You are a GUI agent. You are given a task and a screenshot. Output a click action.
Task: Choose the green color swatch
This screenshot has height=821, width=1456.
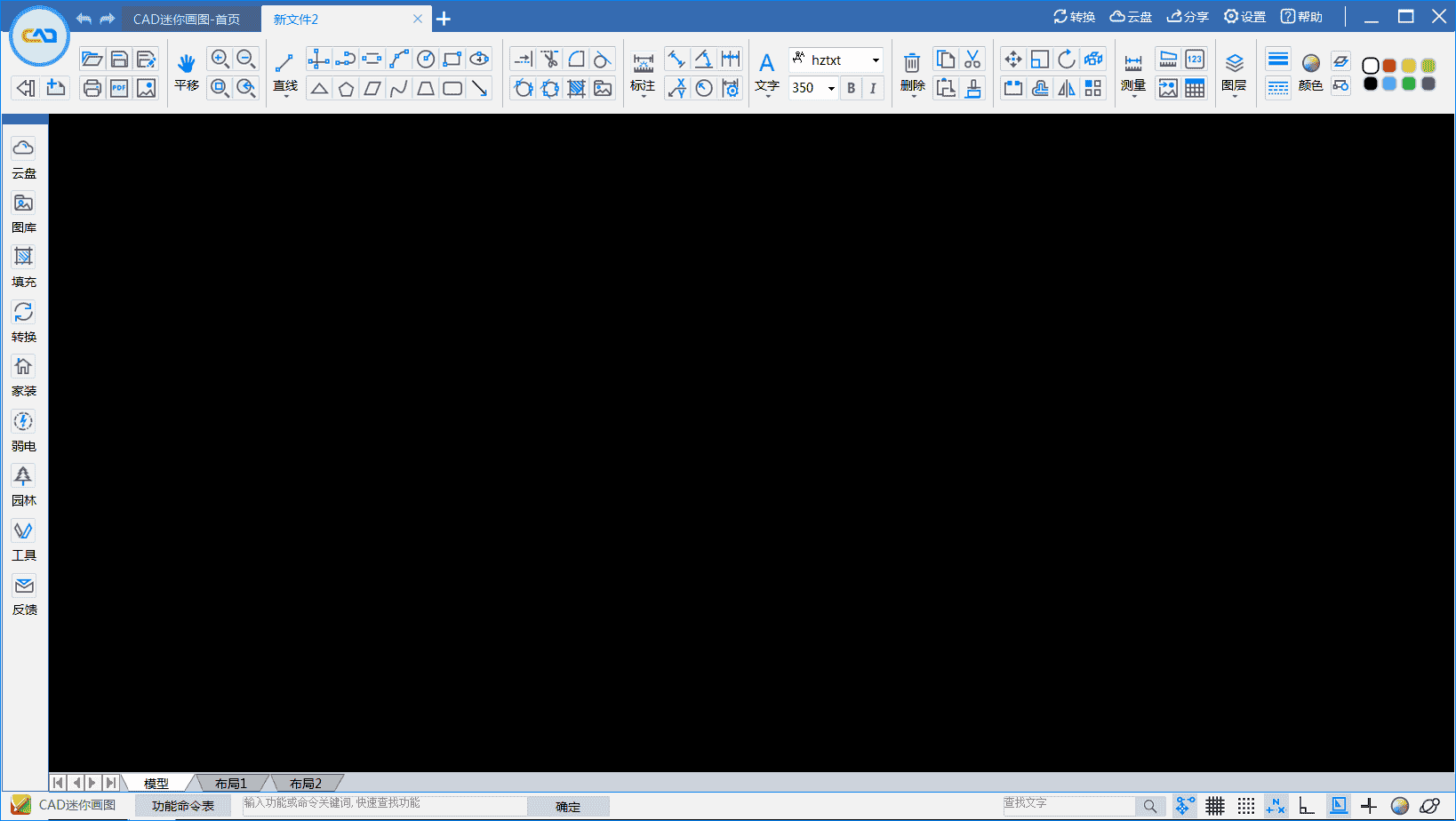point(1409,84)
